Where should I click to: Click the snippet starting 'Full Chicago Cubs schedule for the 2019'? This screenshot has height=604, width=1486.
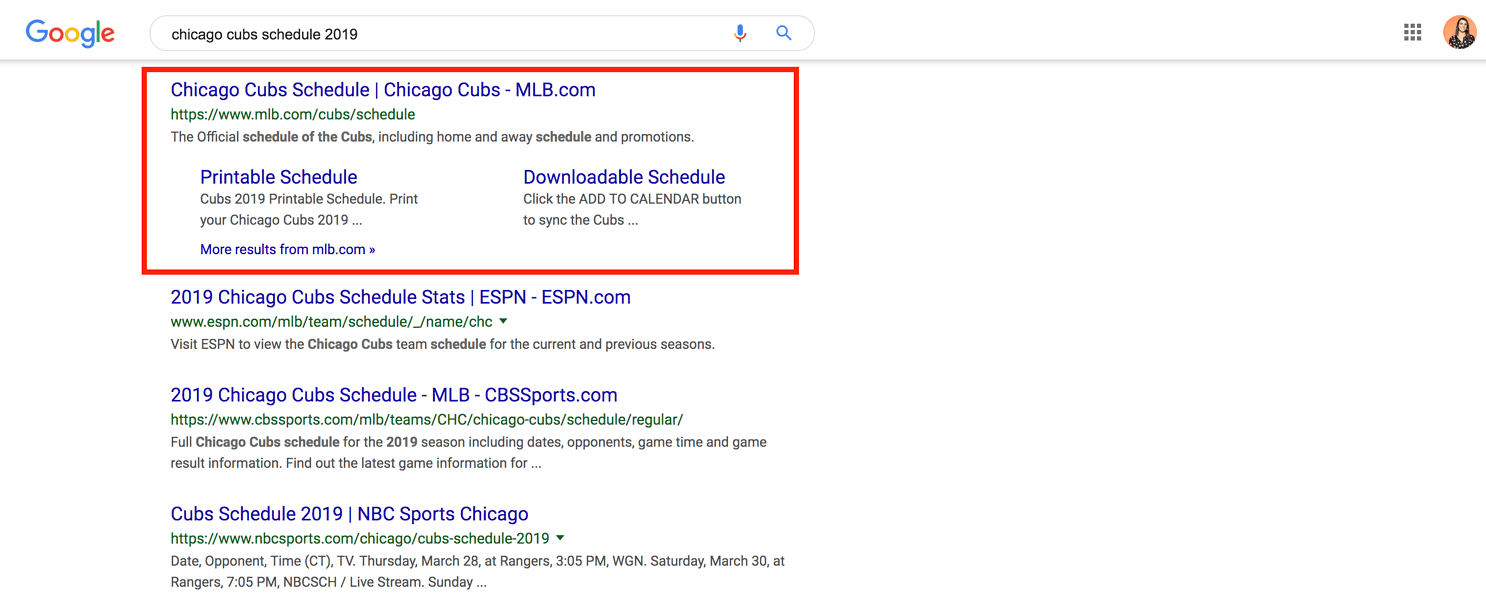click(x=469, y=452)
